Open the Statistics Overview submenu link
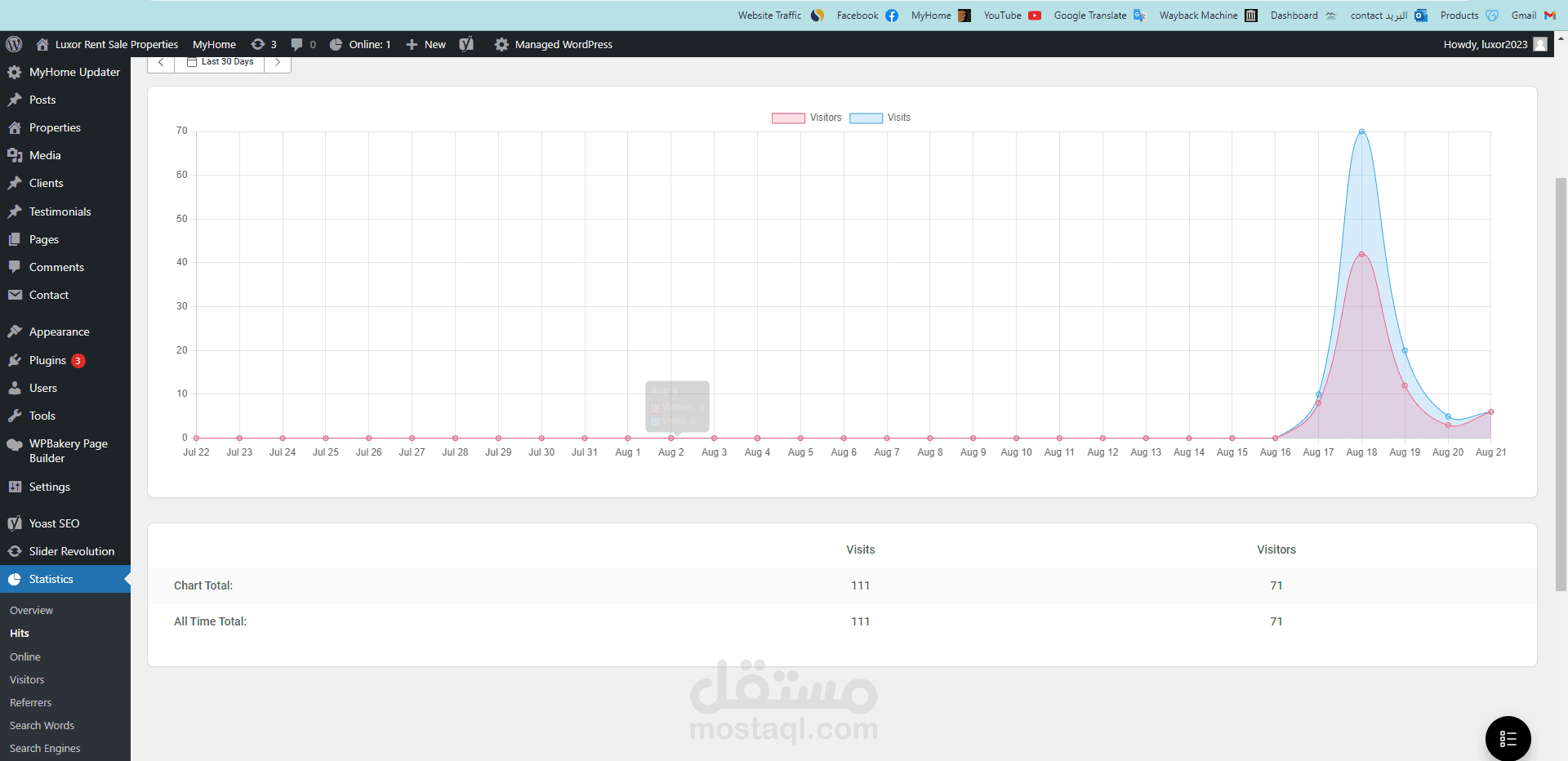The width and height of the screenshot is (1568, 761). (31, 610)
